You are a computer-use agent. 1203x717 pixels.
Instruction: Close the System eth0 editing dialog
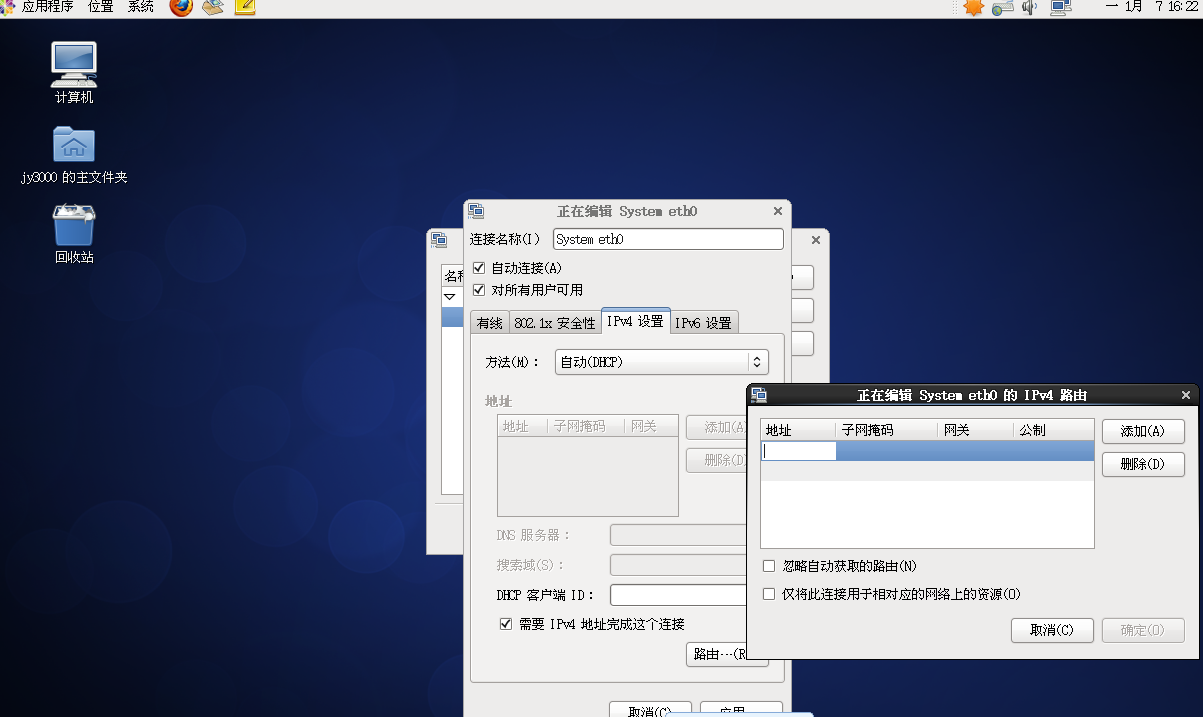coord(778,211)
